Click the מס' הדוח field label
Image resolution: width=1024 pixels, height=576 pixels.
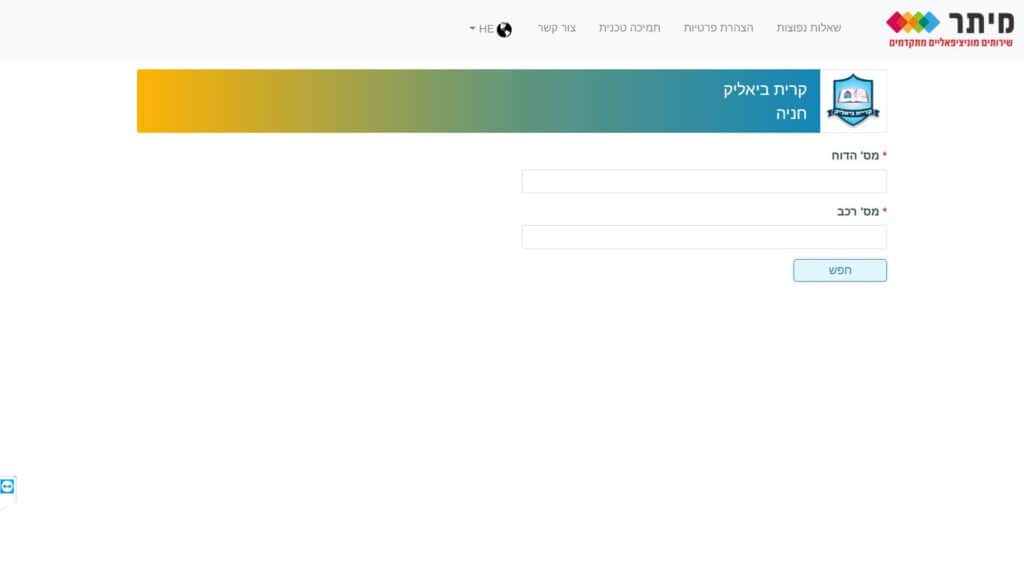tap(855, 156)
